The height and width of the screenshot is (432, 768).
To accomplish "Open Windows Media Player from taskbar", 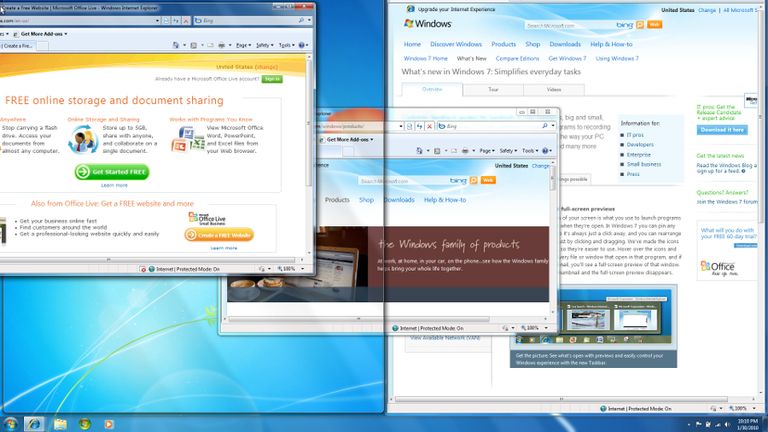I will click(x=109, y=424).
